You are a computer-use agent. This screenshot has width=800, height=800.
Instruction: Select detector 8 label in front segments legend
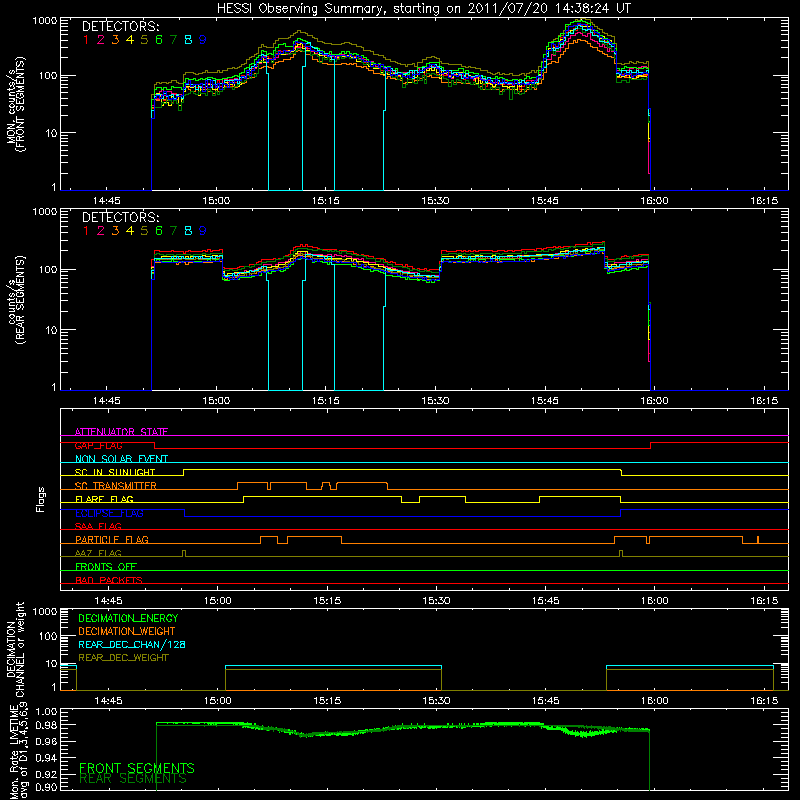click(x=188, y=39)
